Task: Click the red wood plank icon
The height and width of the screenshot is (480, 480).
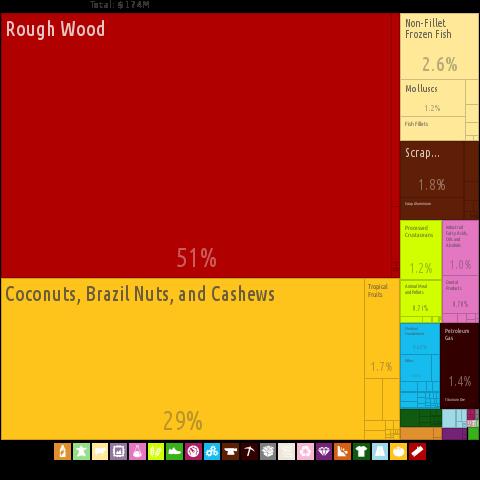Action: pos(417,452)
